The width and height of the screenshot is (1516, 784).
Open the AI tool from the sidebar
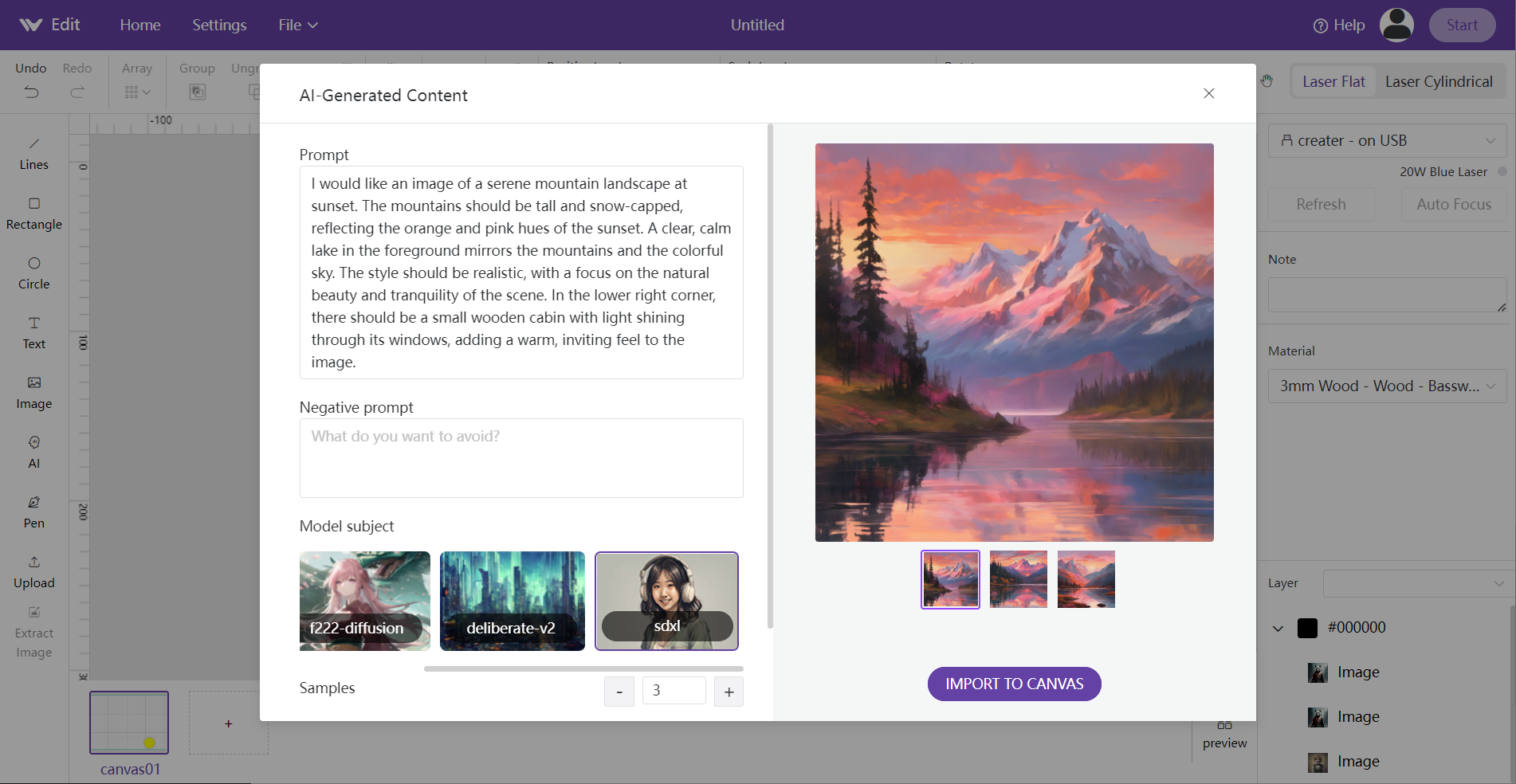pyautogui.click(x=33, y=452)
